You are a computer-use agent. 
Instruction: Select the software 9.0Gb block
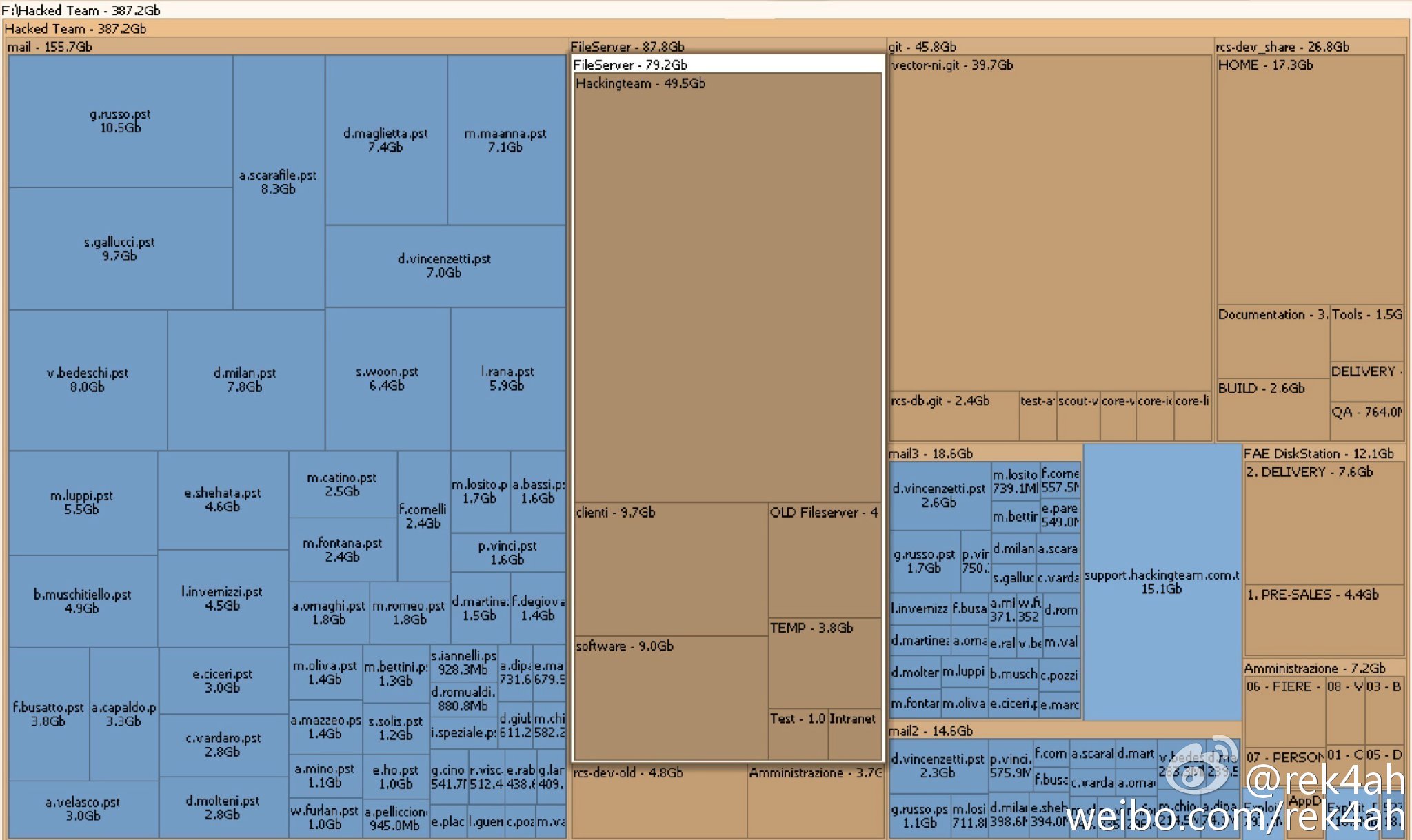click(x=671, y=697)
